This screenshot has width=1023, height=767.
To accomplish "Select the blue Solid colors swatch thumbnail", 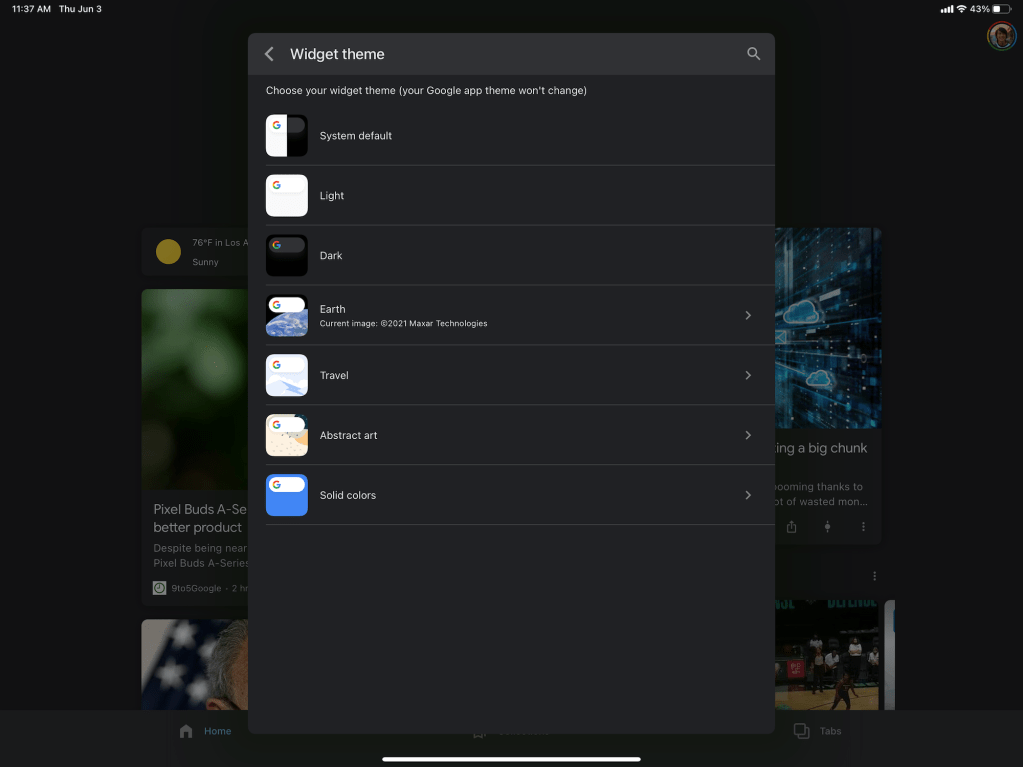I will click(x=286, y=496).
